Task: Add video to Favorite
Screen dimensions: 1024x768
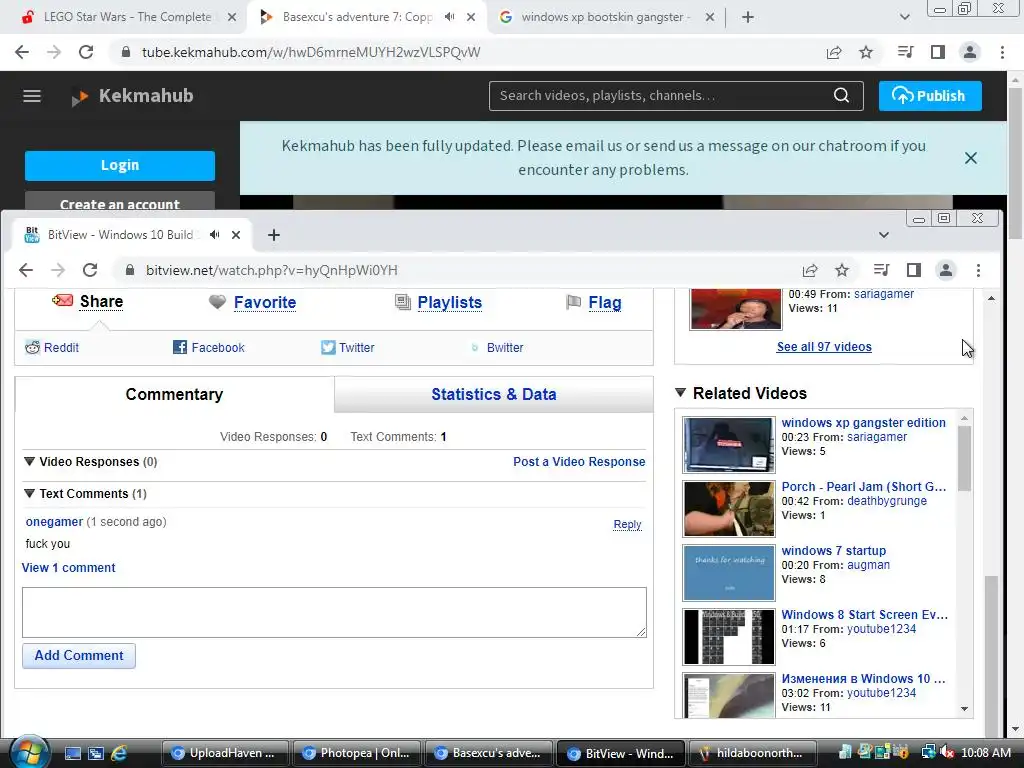Action: 264,302
